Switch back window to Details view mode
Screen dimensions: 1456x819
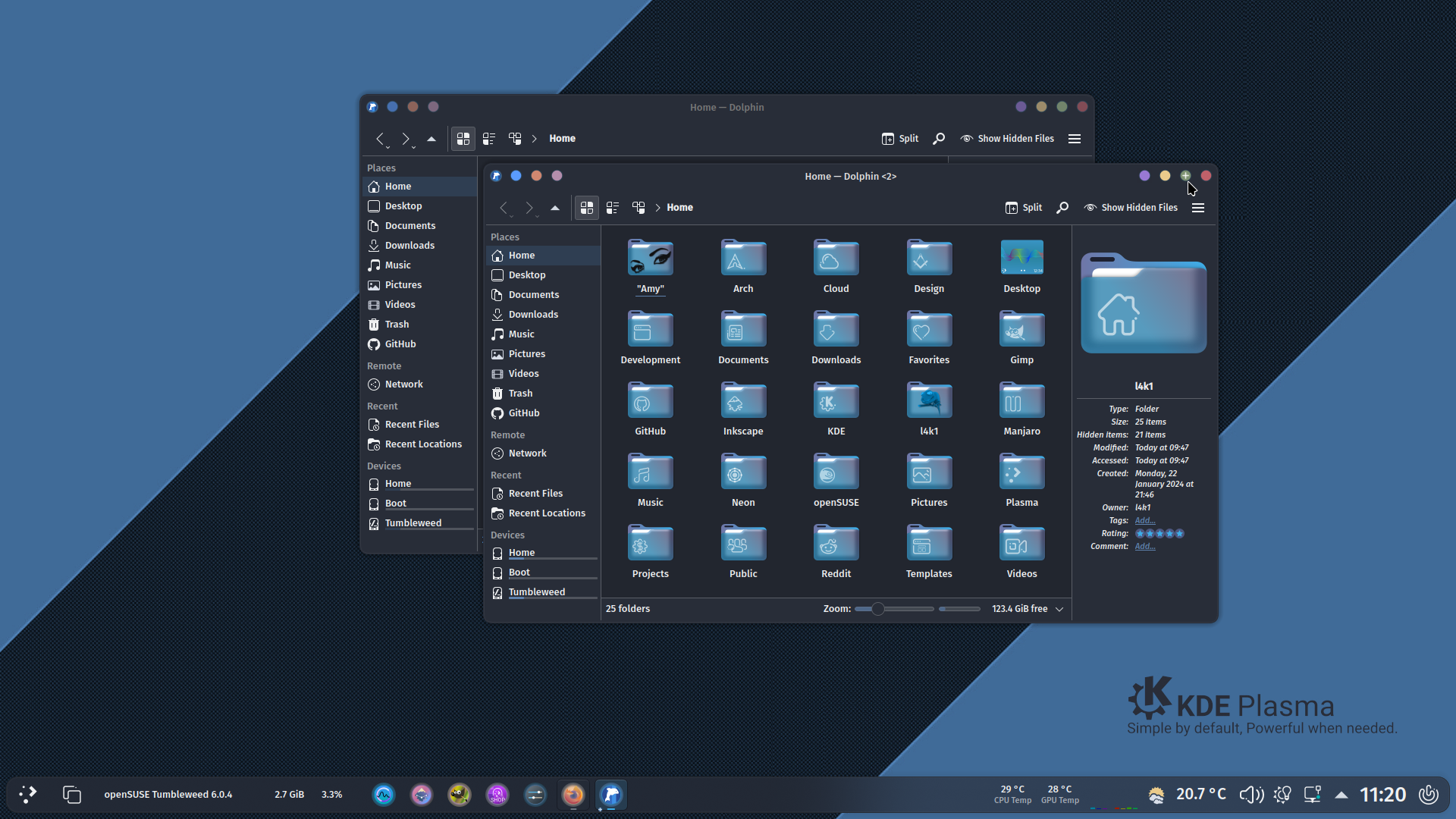pos(515,139)
